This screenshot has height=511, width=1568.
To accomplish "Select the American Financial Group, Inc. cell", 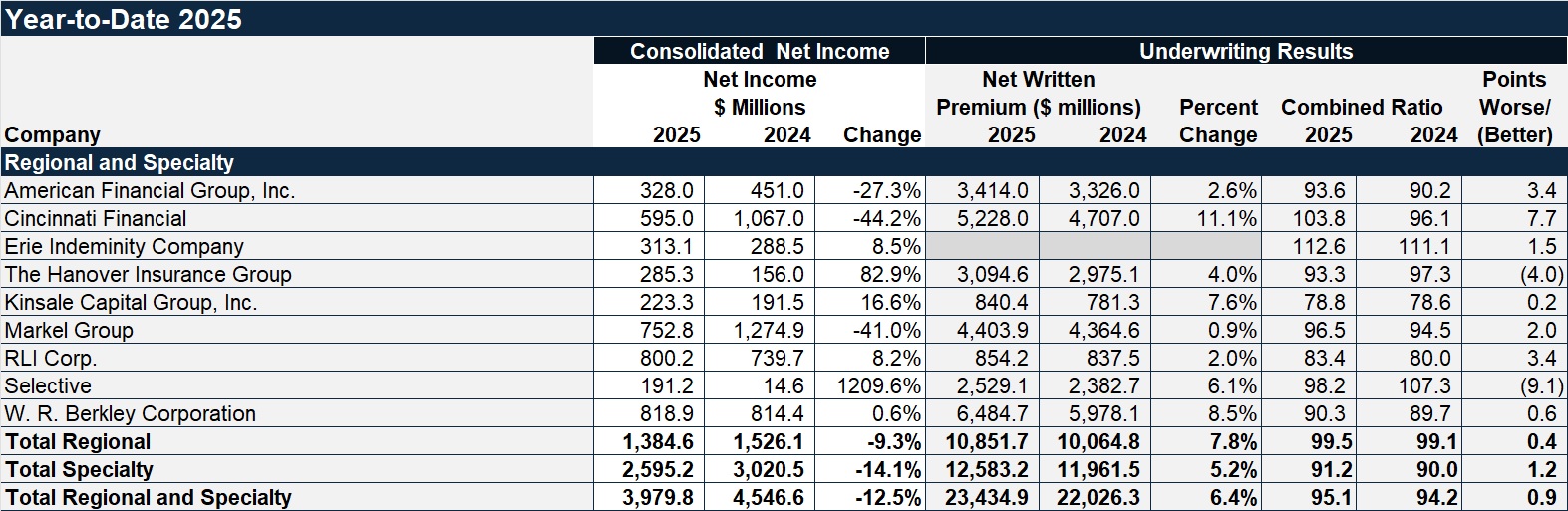I will (151, 190).
